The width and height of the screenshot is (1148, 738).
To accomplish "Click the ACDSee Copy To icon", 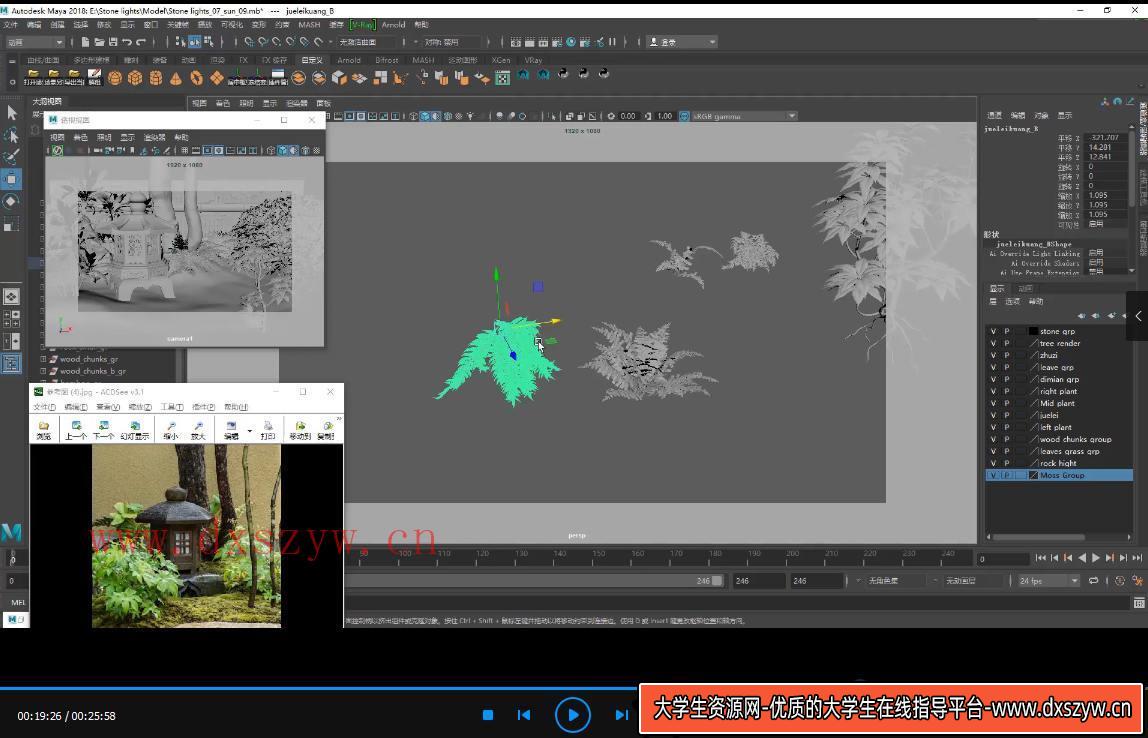I will (326, 430).
